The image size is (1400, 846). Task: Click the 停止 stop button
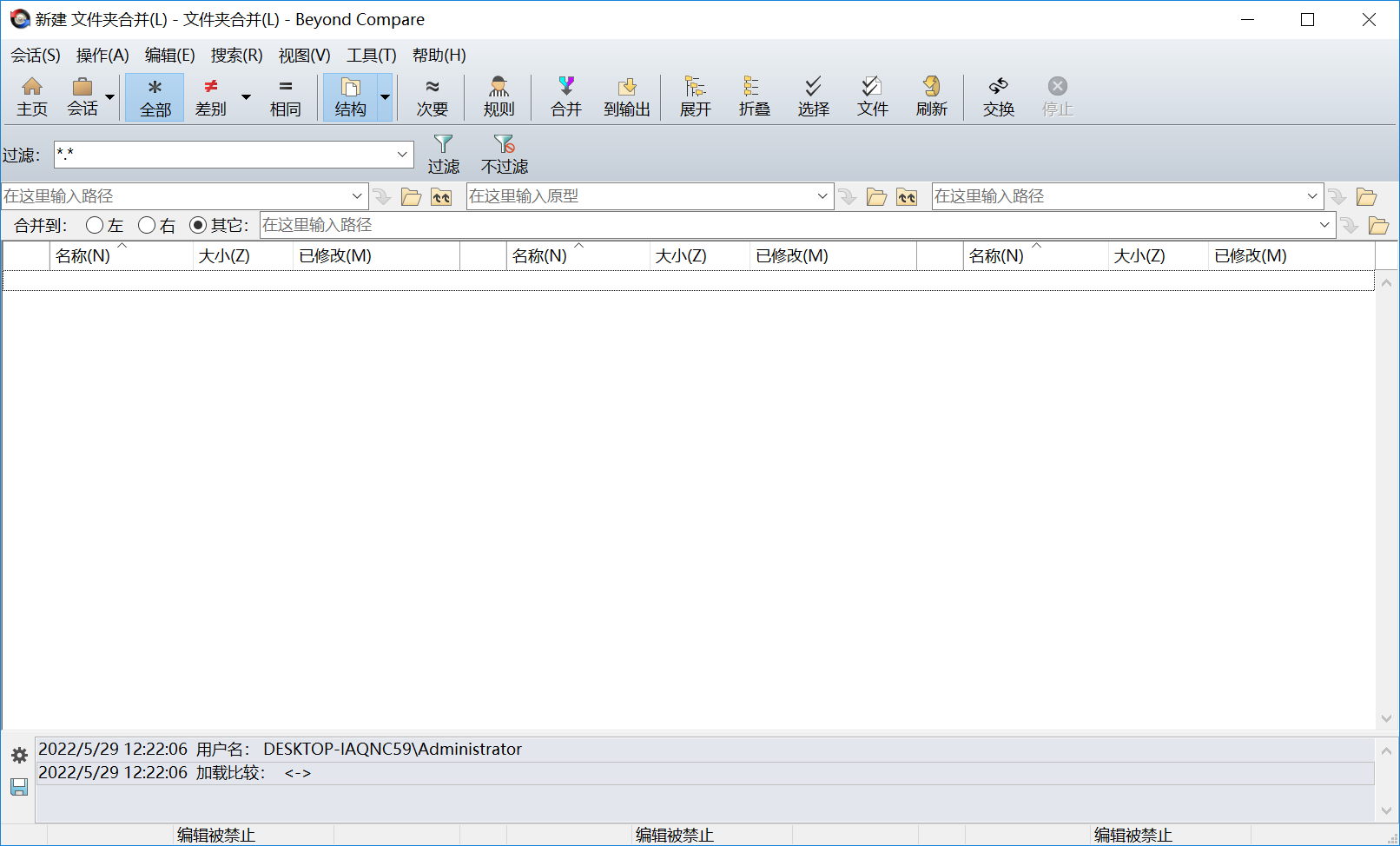tap(1057, 96)
